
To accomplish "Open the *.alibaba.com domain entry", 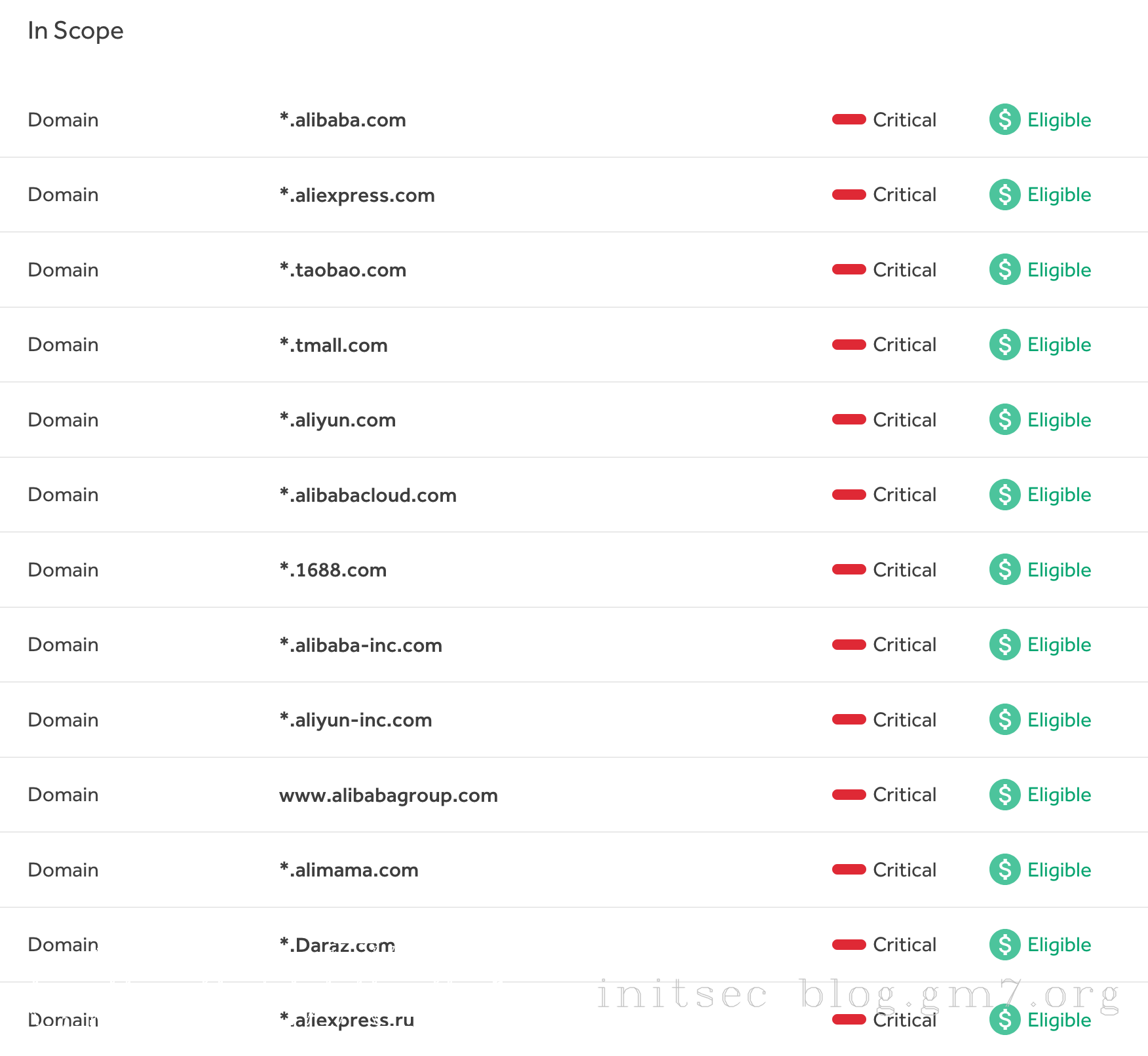I will coord(343,120).
